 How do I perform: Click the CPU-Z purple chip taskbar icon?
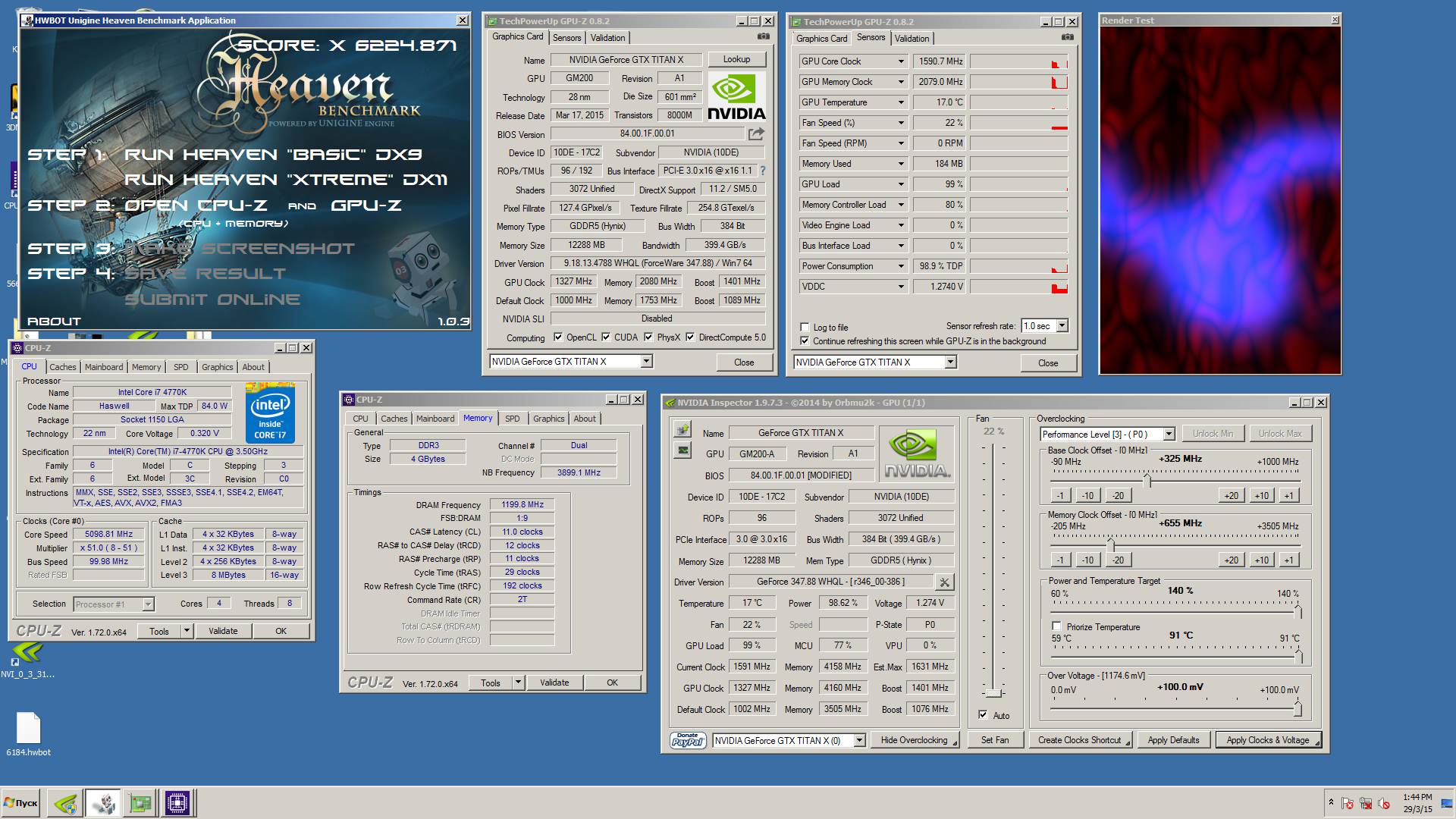[177, 802]
